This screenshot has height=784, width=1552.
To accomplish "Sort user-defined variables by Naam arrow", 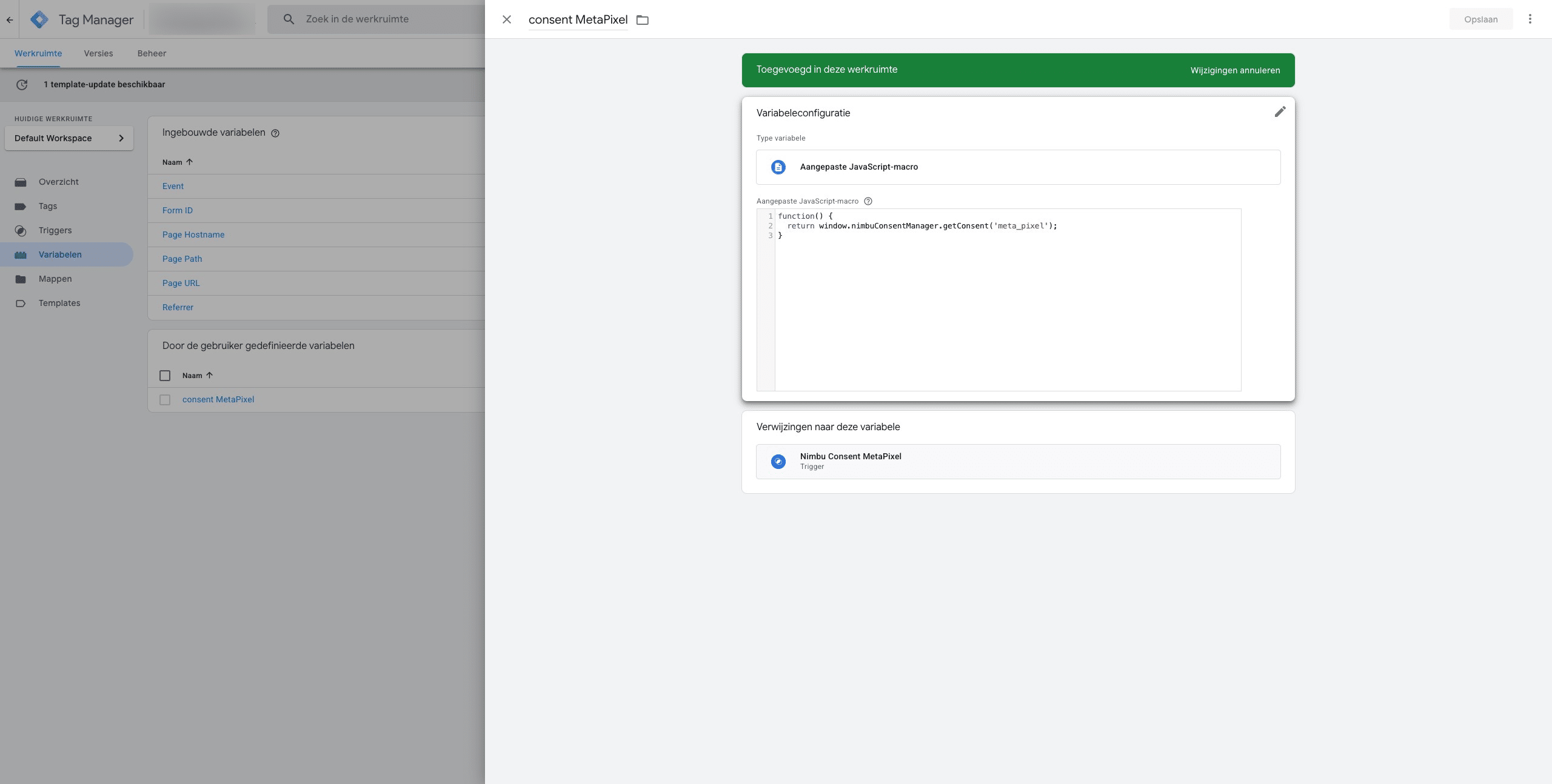I will point(209,376).
